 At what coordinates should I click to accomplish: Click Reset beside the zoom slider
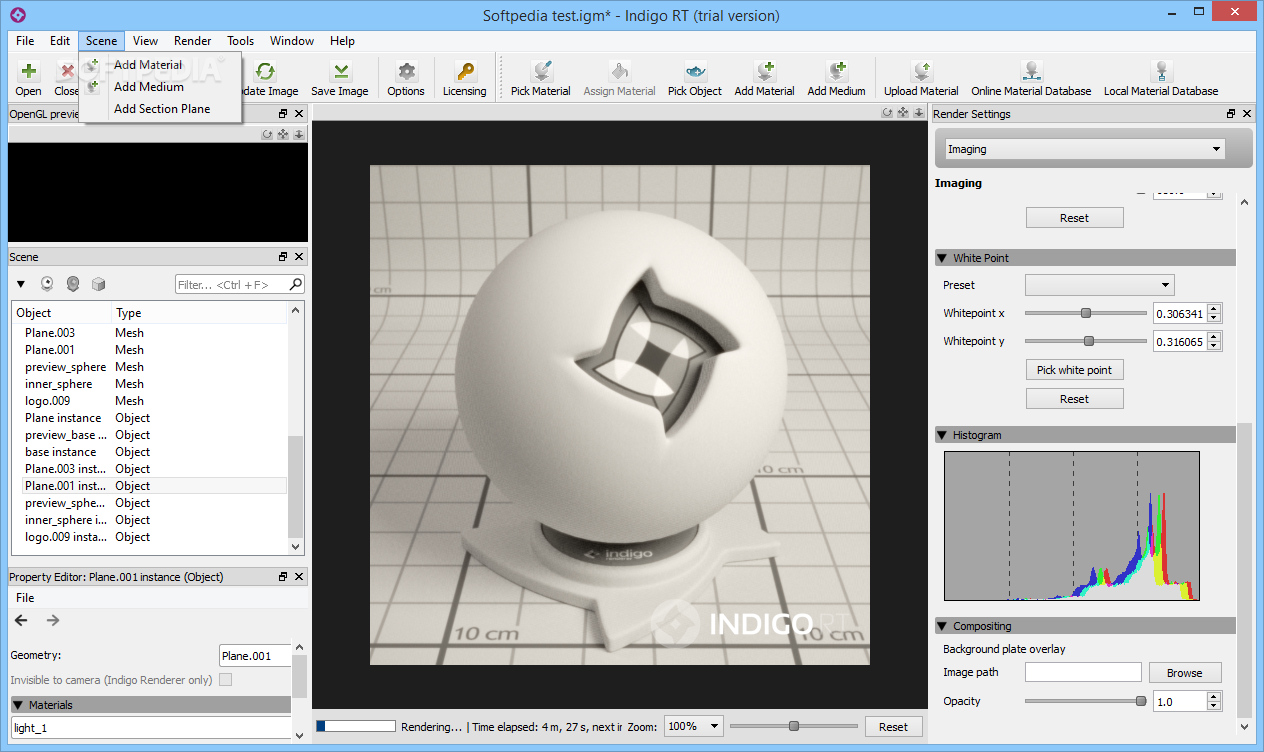893,727
